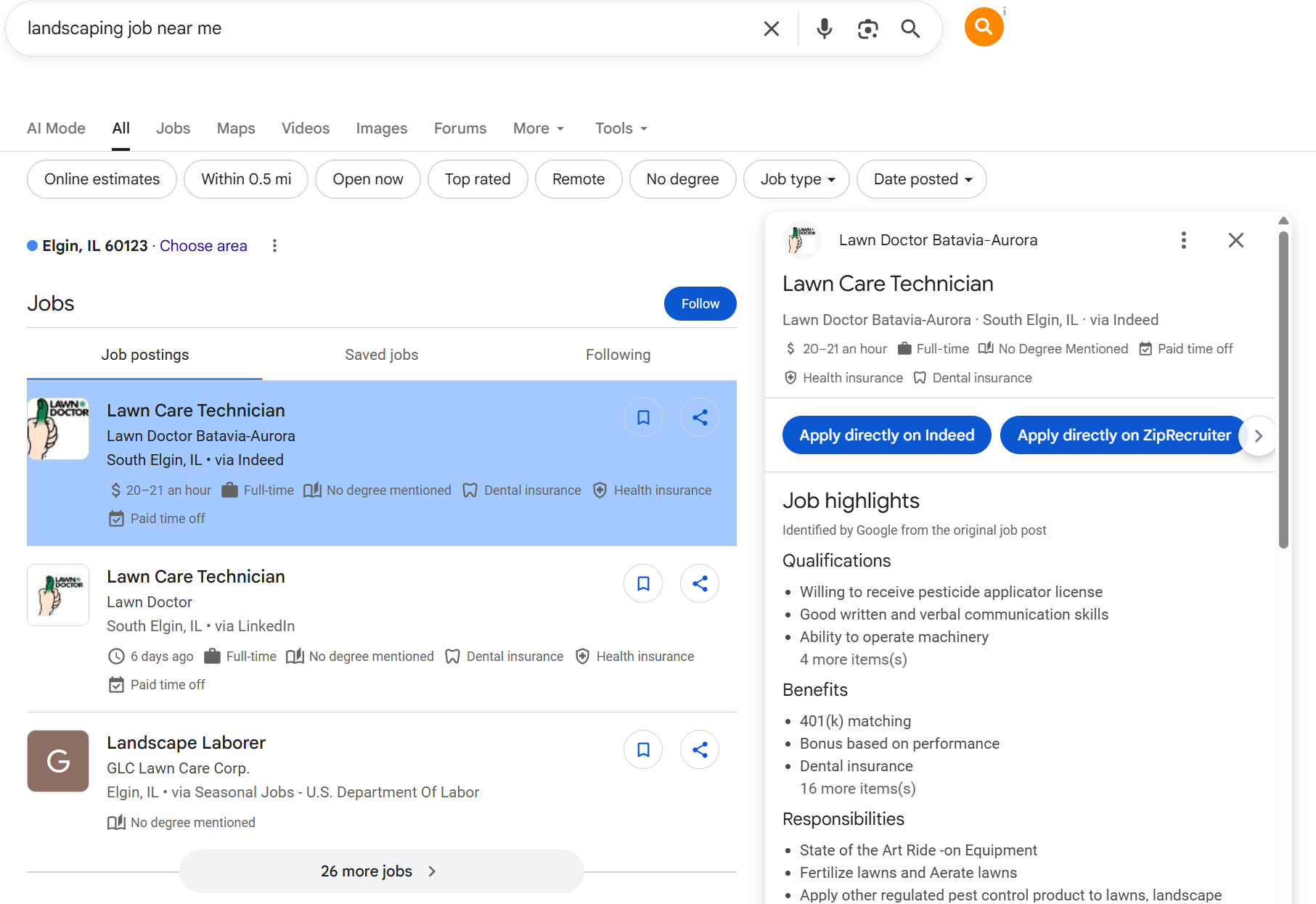
Task: Show 26 more jobs
Action: point(381,871)
